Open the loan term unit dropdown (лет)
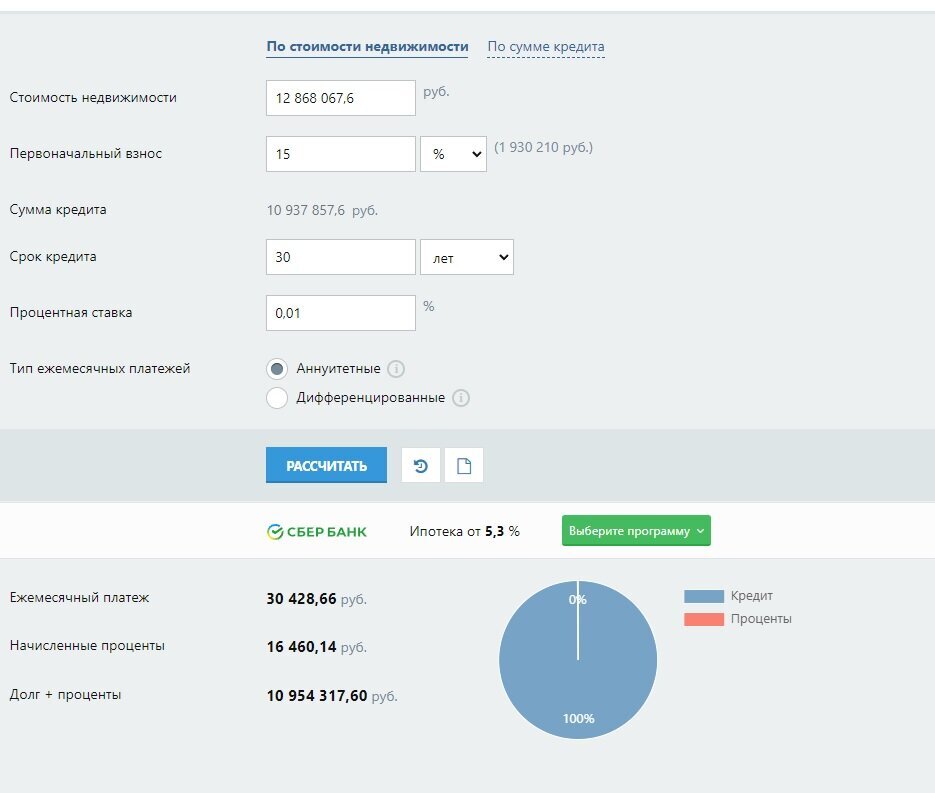Viewport: 935px width, 793px height. click(x=467, y=257)
